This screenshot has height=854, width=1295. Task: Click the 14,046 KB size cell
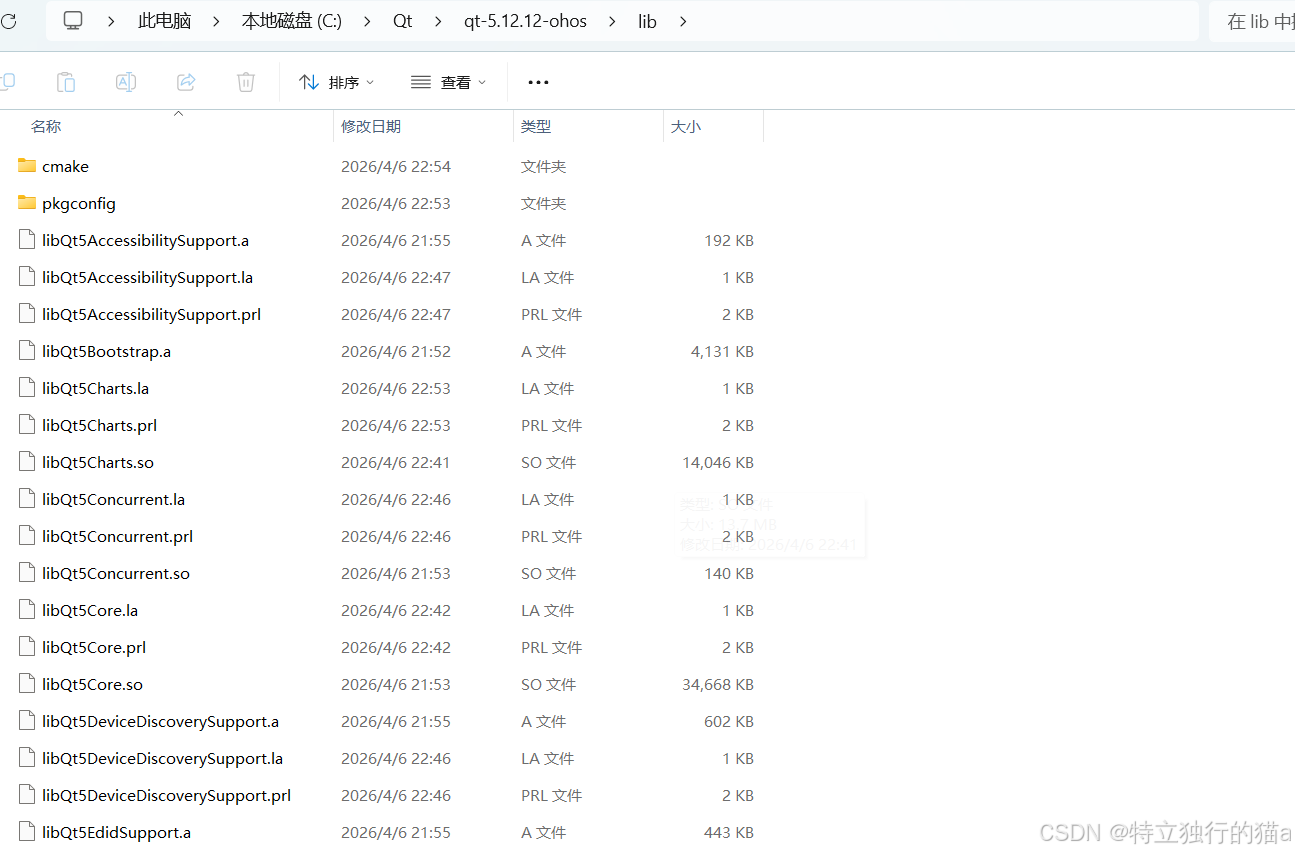tap(718, 462)
